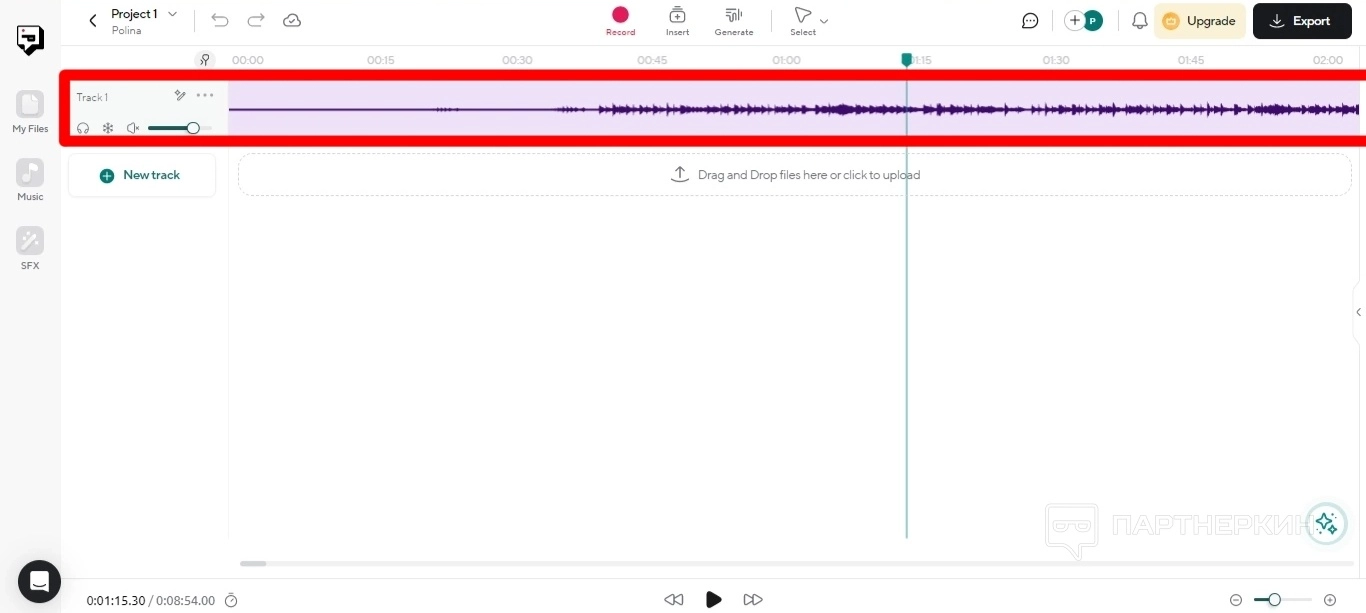Viewport: 1366px width, 613px height.
Task: Freeze Track 1 with snowflake icon
Action: (108, 128)
